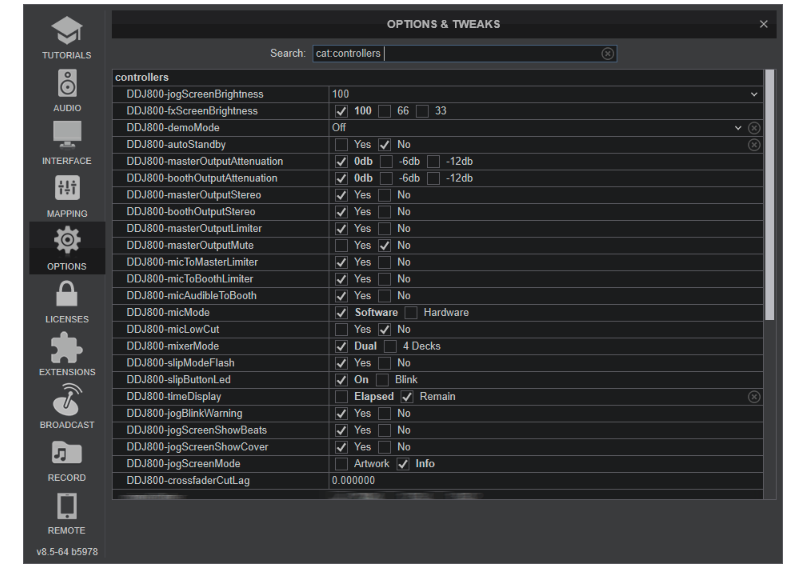Select the Options gear icon
The image size is (804, 582).
[x=67, y=240]
